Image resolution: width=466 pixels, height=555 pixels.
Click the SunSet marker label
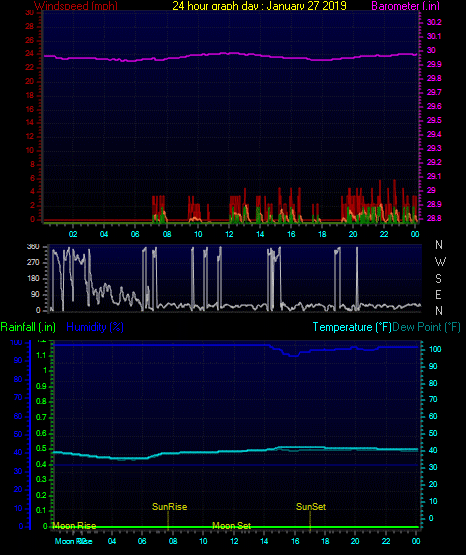[x=311, y=507]
